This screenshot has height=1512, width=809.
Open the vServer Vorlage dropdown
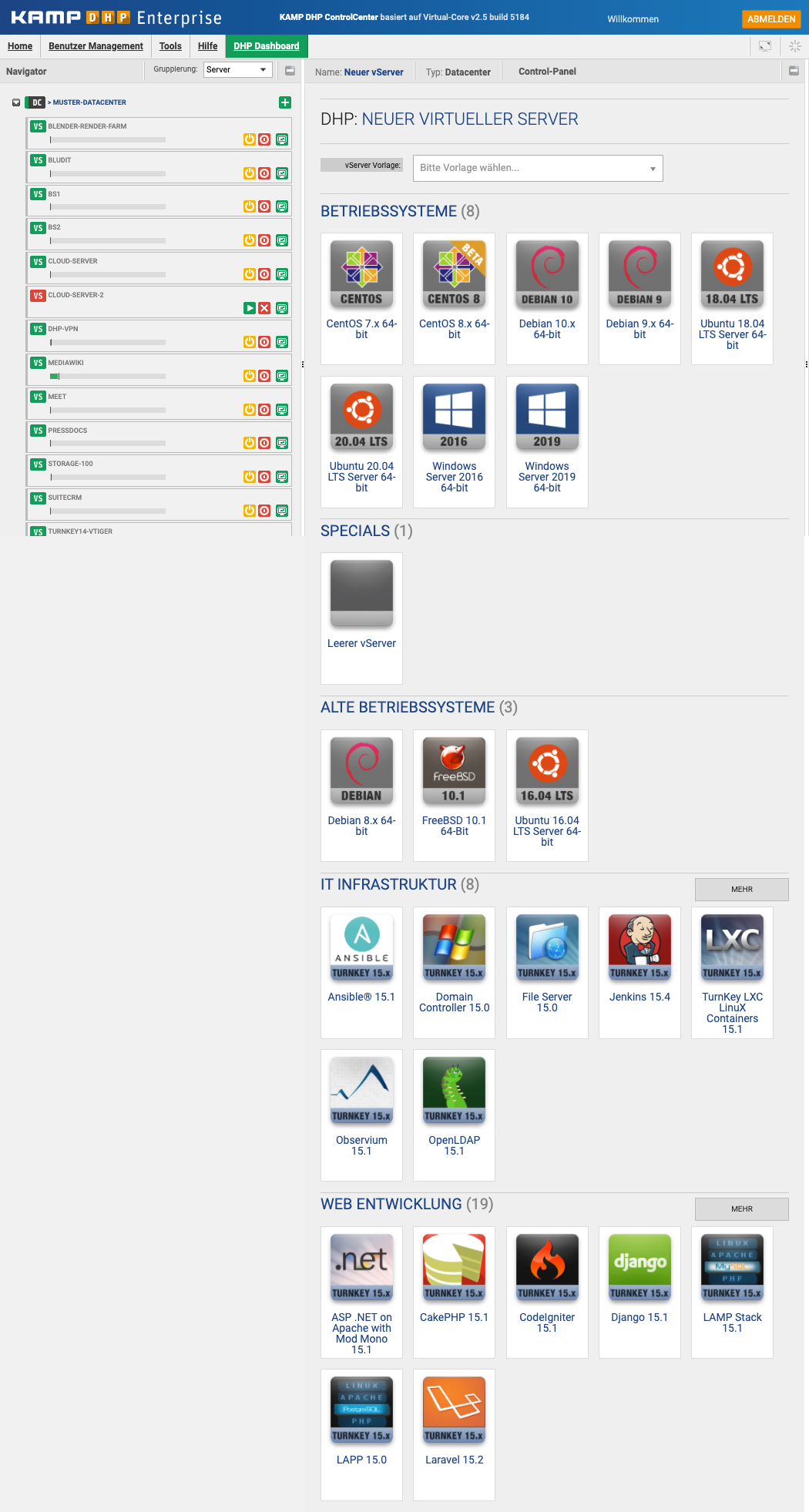(538, 168)
